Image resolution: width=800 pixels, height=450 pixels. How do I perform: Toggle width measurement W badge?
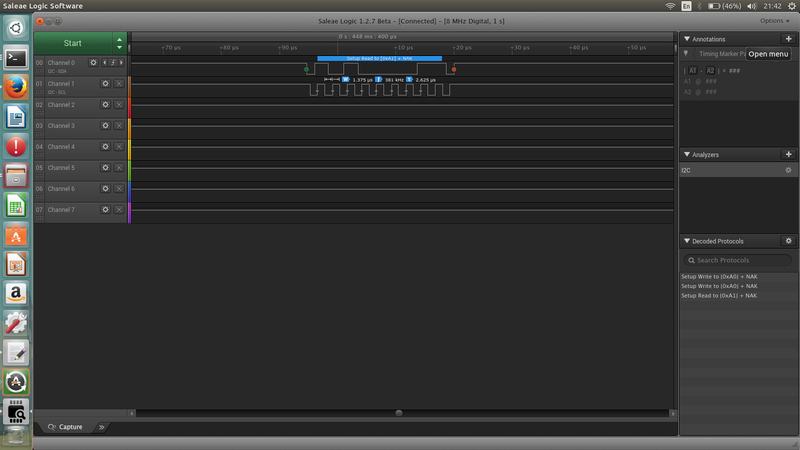click(x=346, y=80)
